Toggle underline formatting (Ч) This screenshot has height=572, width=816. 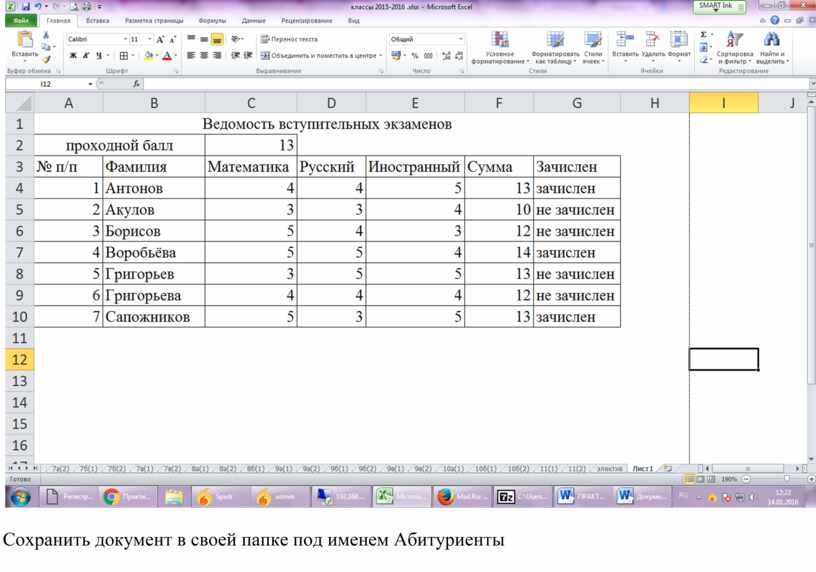98,55
